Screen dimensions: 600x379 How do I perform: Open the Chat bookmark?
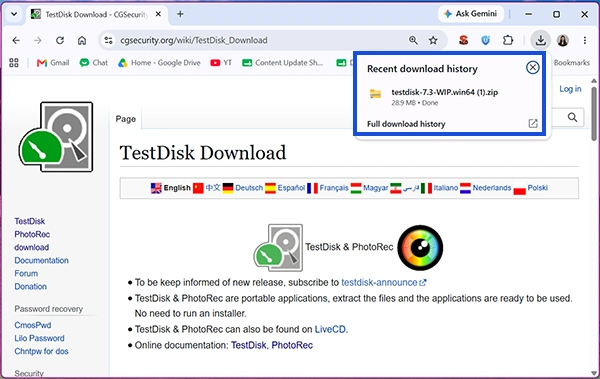point(94,63)
